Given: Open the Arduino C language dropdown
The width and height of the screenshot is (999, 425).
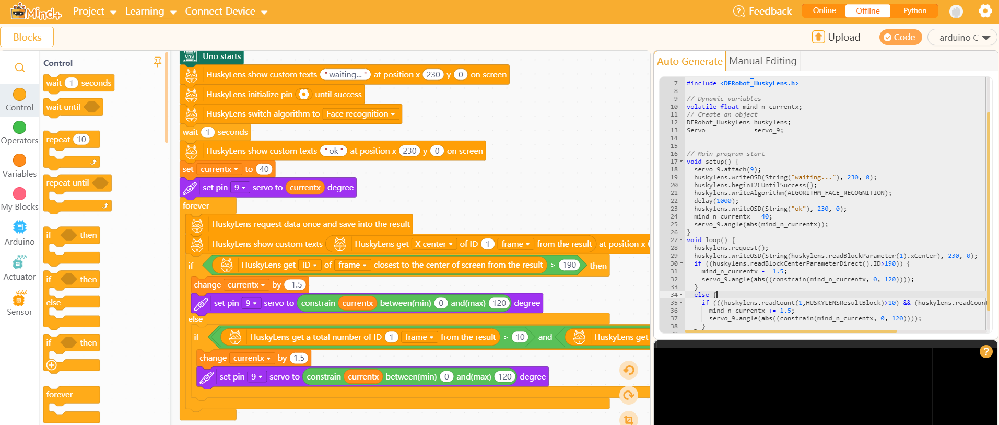Looking at the screenshot, I should coord(962,37).
